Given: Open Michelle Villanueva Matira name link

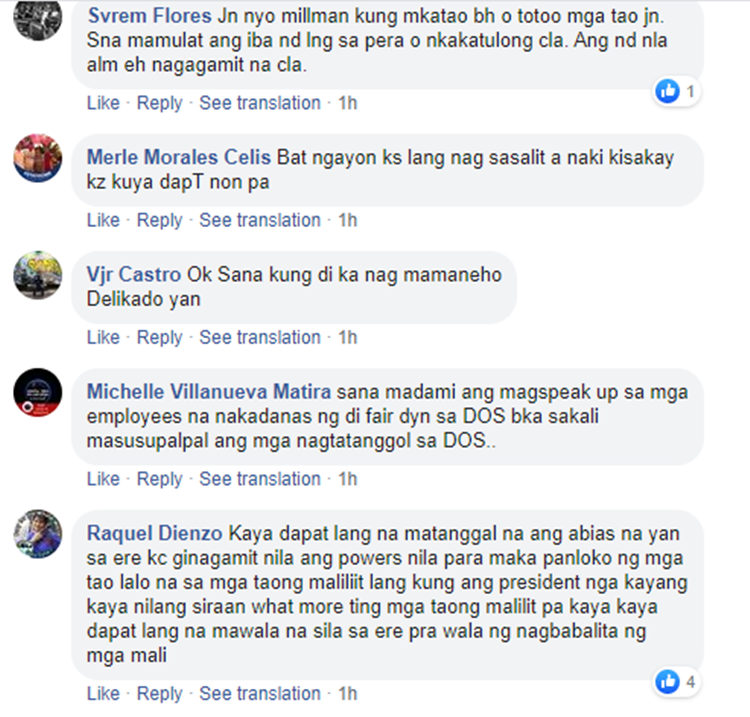Looking at the screenshot, I should [x=209, y=392].
